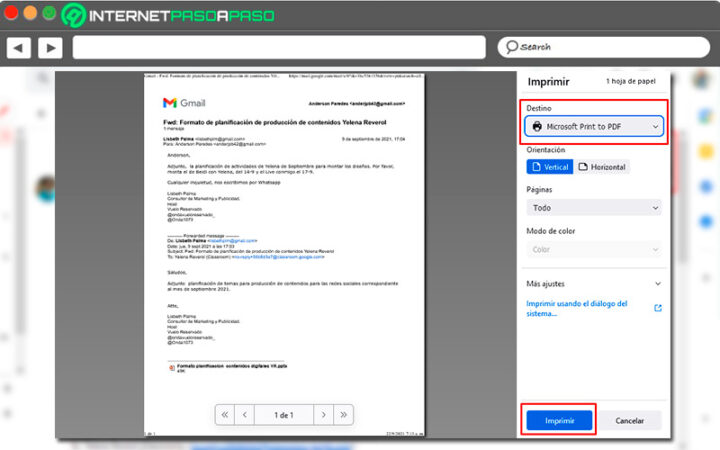Click the InternetPasoaPaso logo icon
This screenshot has width=720, height=450.
coord(73,15)
